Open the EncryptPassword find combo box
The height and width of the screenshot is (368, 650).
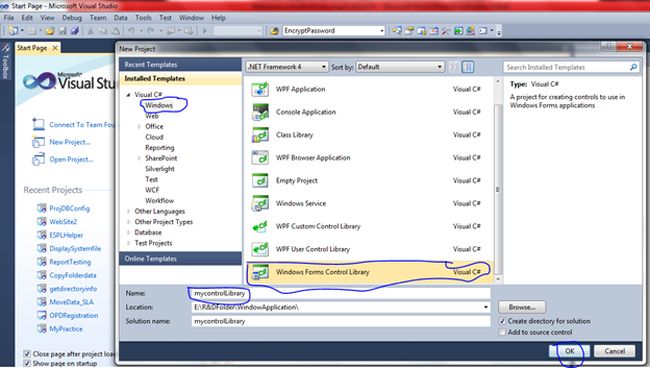pos(334,31)
